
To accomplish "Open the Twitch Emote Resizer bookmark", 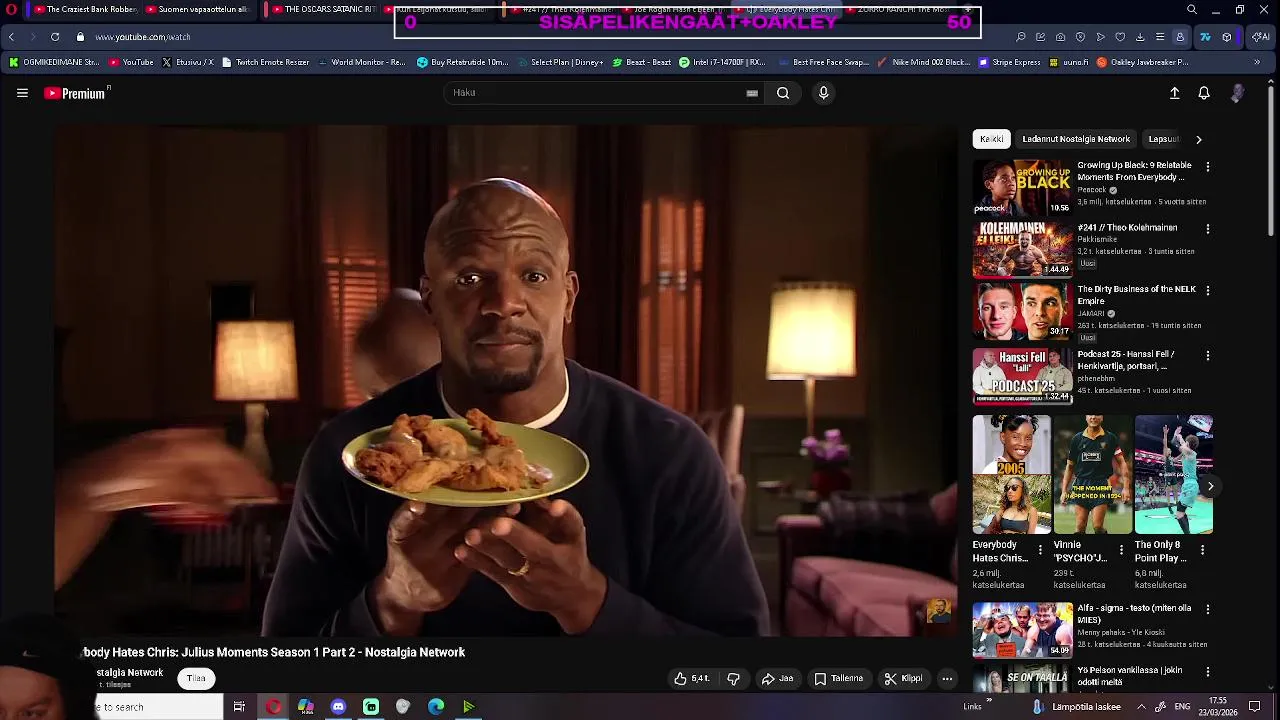I will tap(265, 62).
